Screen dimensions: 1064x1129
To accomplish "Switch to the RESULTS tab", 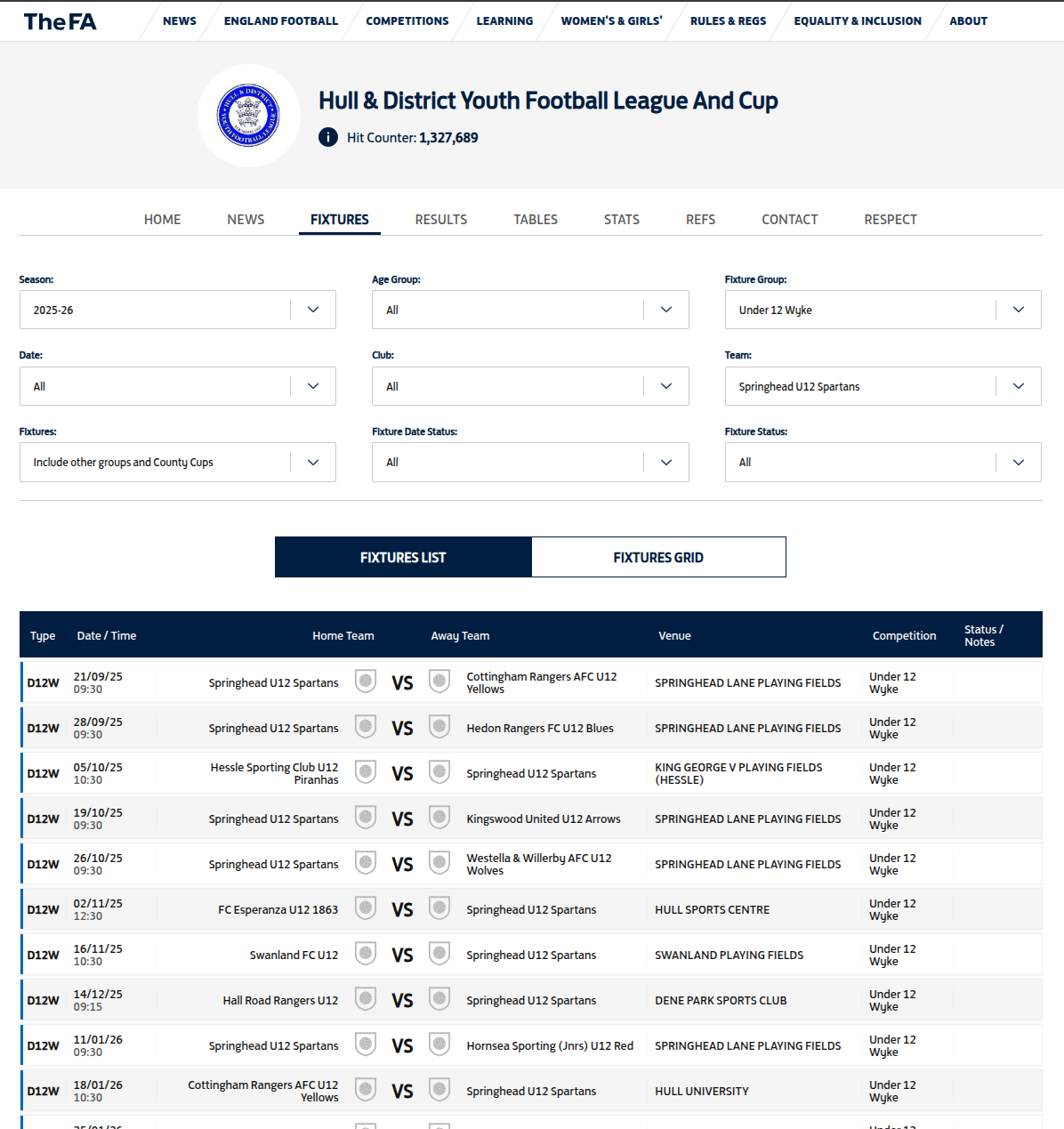I will click(440, 219).
